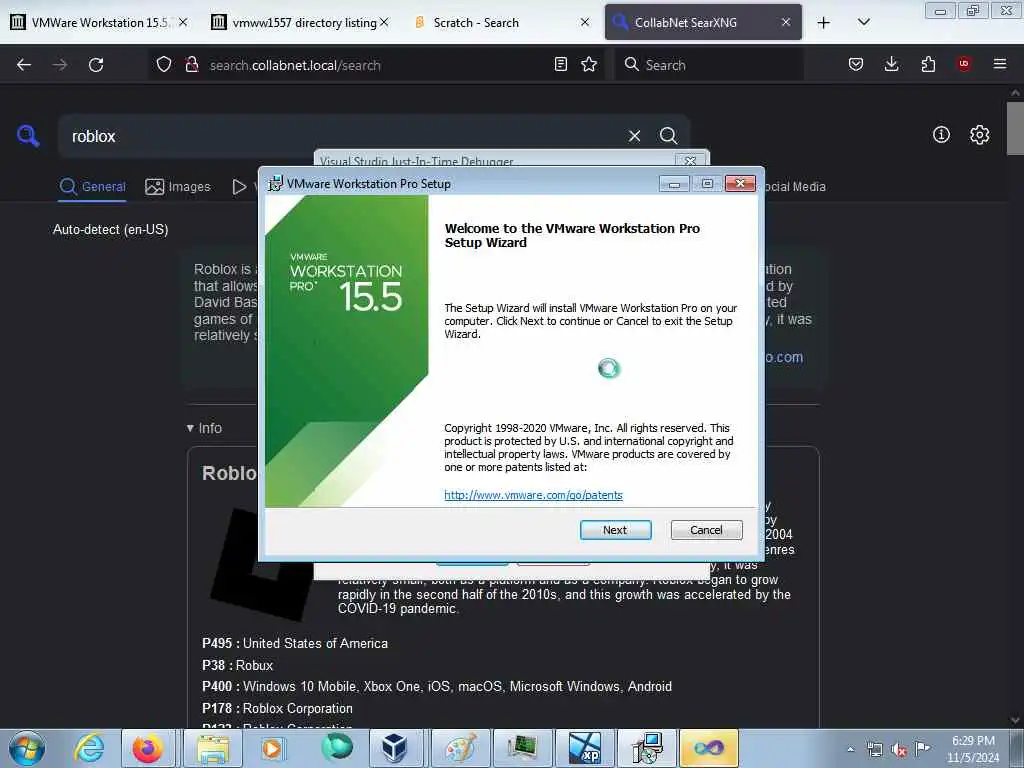Open the uBlock Origin extension icon
1024x768 pixels.
coord(964,64)
